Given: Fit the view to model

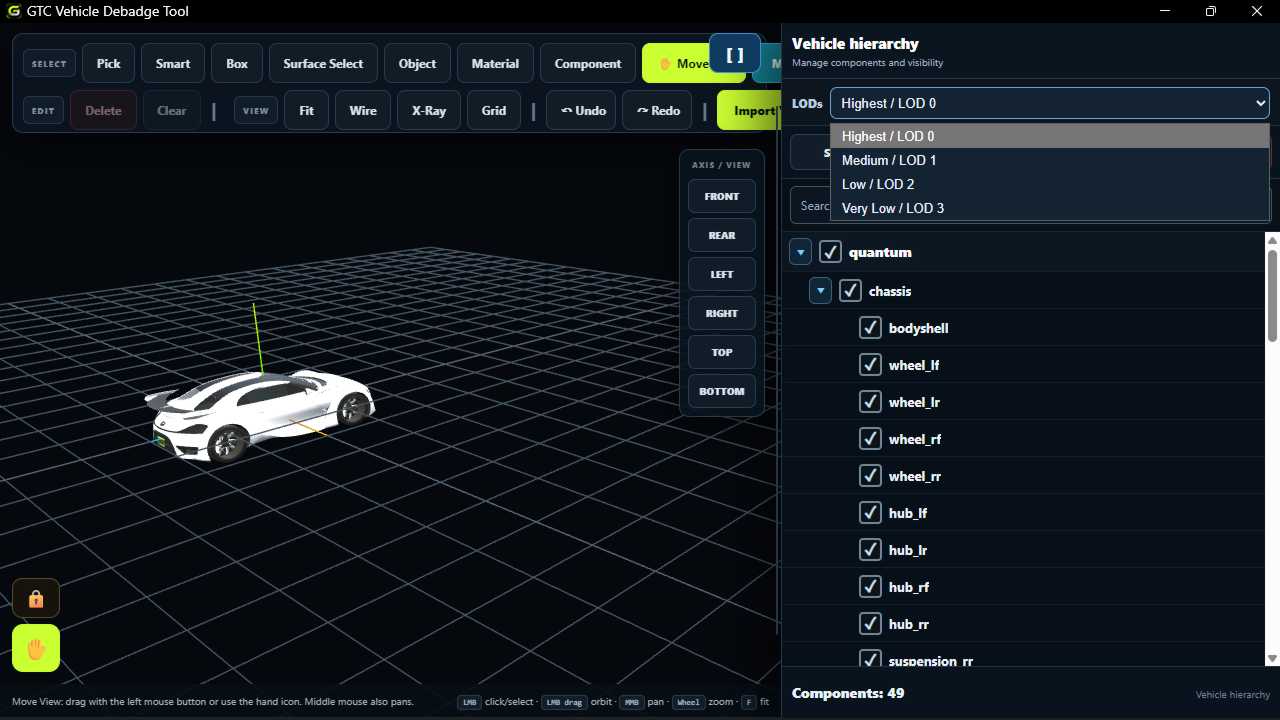Looking at the screenshot, I should tap(306, 110).
